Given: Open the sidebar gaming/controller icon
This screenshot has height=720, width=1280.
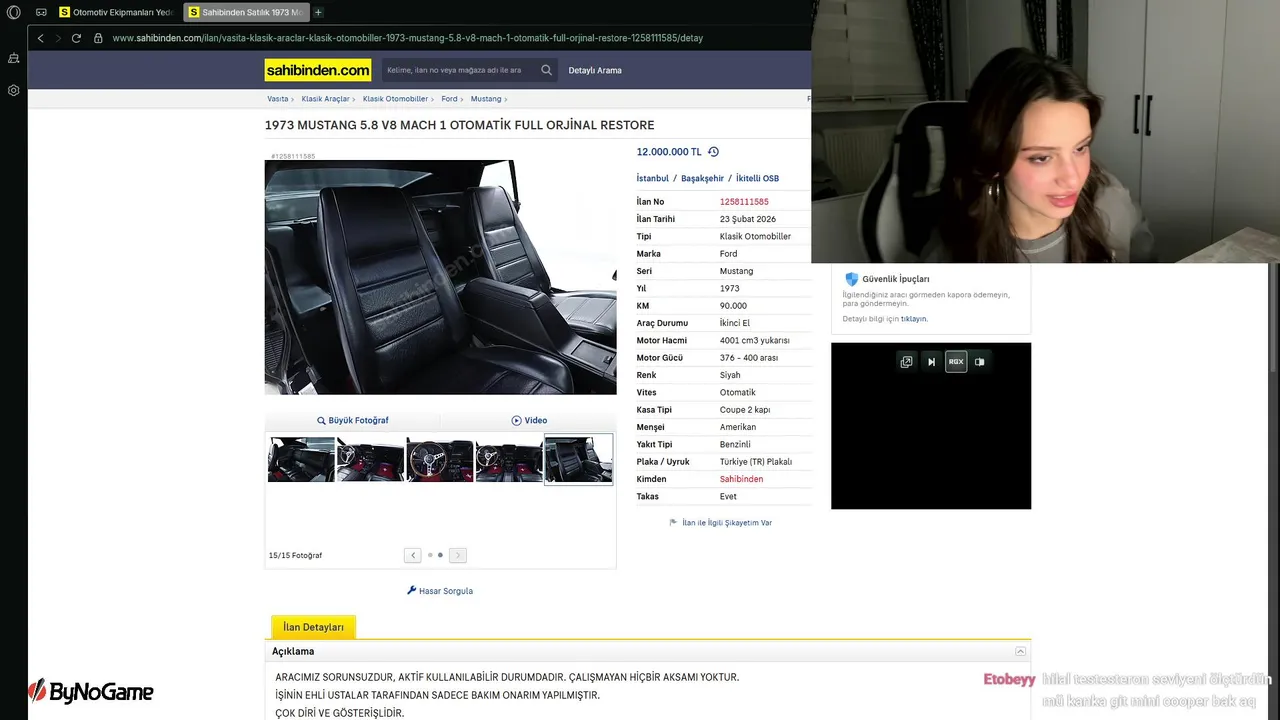Looking at the screenshot, I should pyautogui.click(x=14, y=59).
